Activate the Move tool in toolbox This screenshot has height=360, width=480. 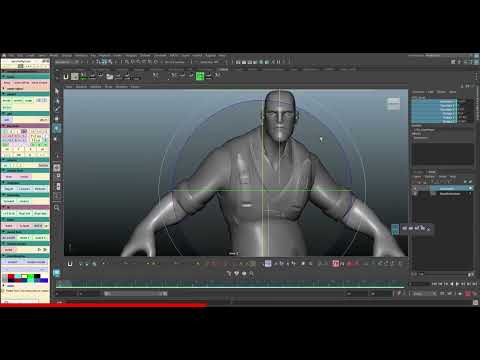pyautogui.click(x=57, y=119)
